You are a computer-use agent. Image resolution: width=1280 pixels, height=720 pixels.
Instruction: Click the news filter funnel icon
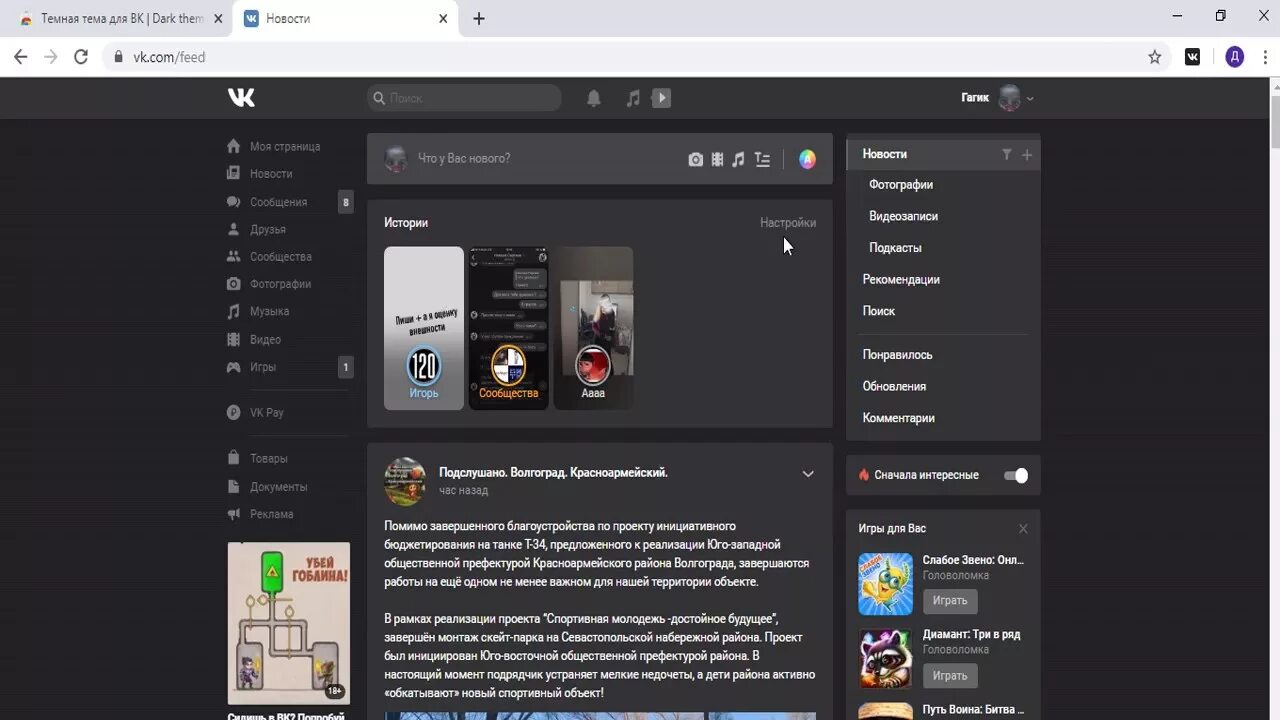[x=1007, y=154]
